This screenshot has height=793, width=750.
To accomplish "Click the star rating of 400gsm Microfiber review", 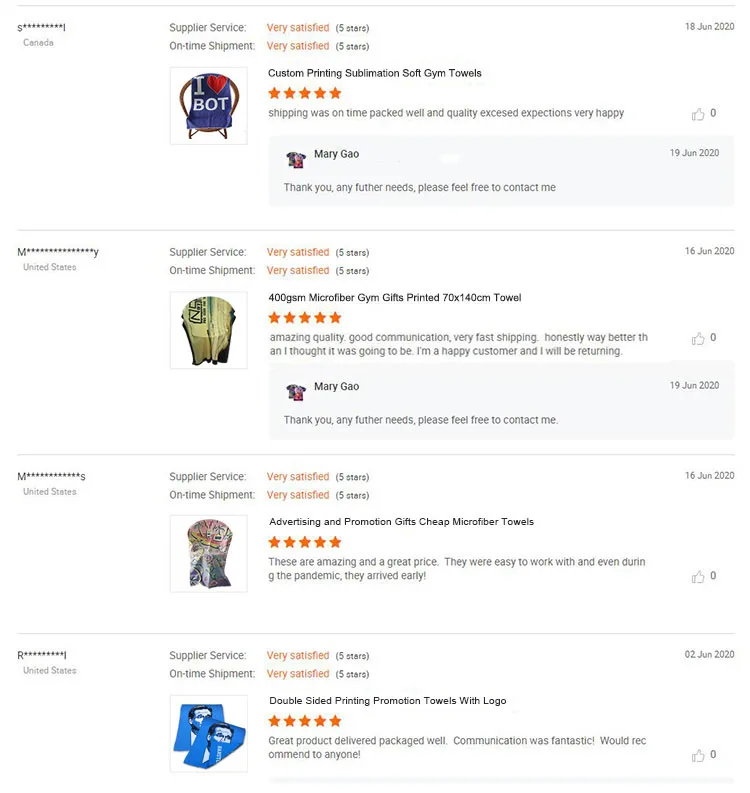I will [305, 318].
